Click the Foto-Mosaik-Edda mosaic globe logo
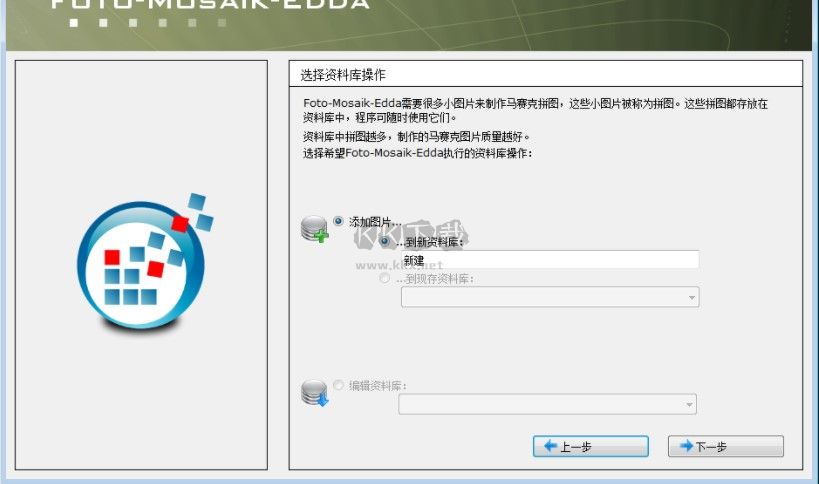This screenshot has width=819, height=484. click(145, 262)
